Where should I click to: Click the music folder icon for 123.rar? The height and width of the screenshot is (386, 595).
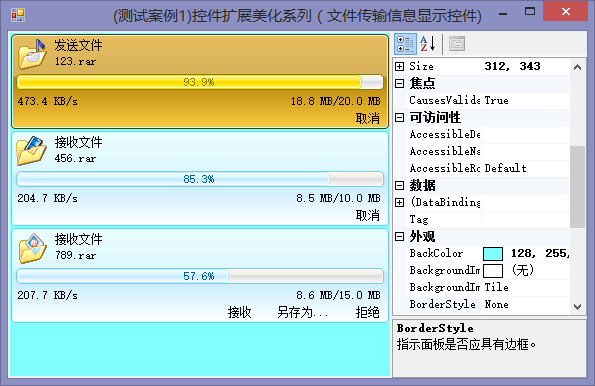click(x=33, y=54)
